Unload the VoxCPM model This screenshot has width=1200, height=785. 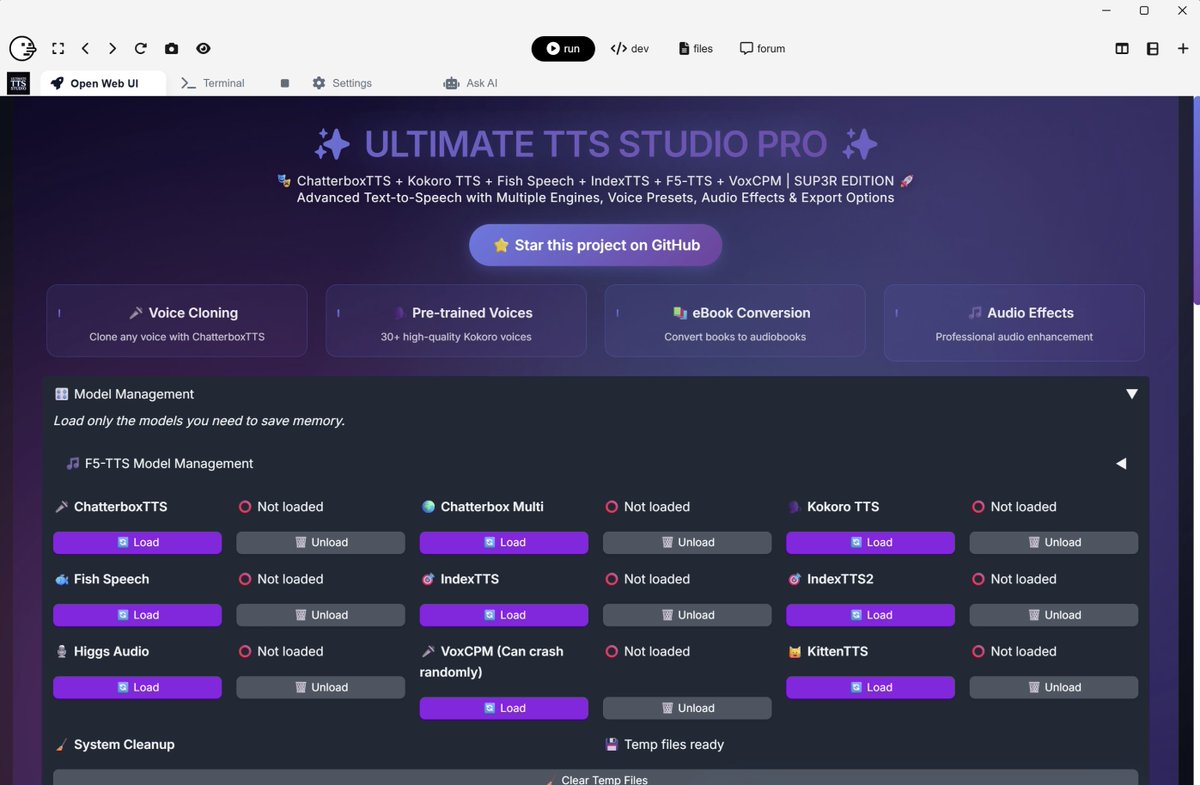(x=687, y=708)
